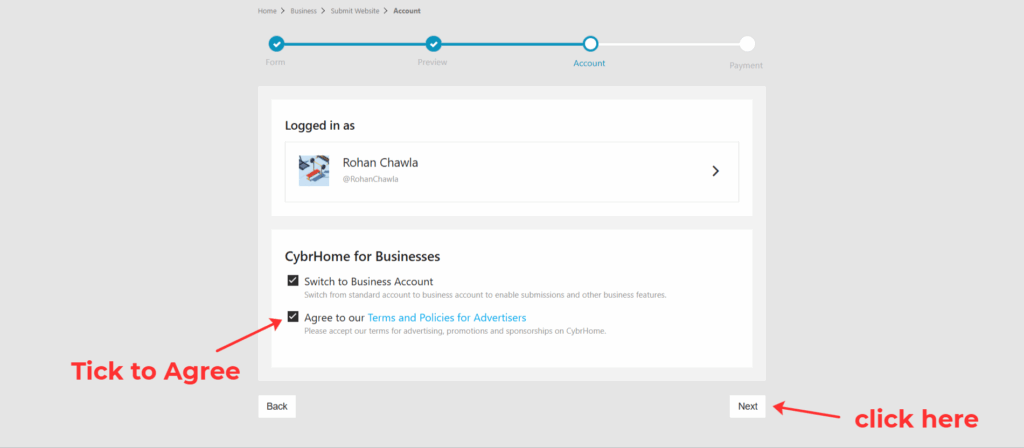Click the Logged in as heading
This screenshot has height=448, width=1024.
[320, 125]
